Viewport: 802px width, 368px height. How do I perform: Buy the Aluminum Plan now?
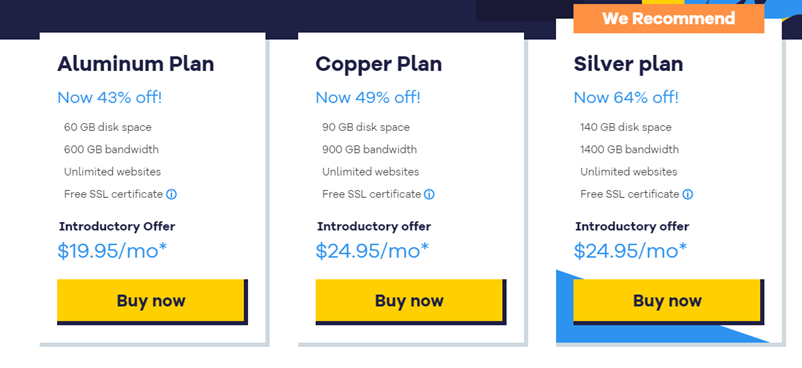(x=152, y=301)
